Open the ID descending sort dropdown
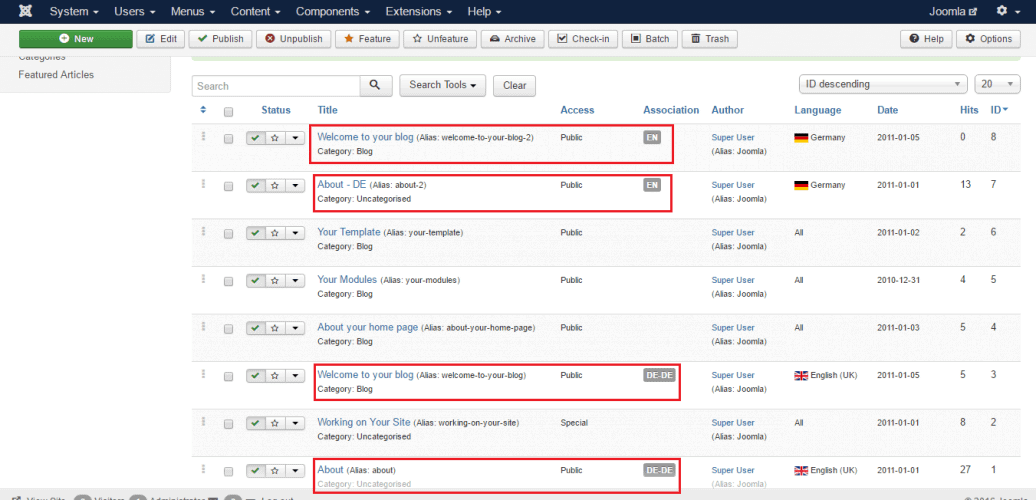This screenshot has height=500, width=1036. point(883,85)
